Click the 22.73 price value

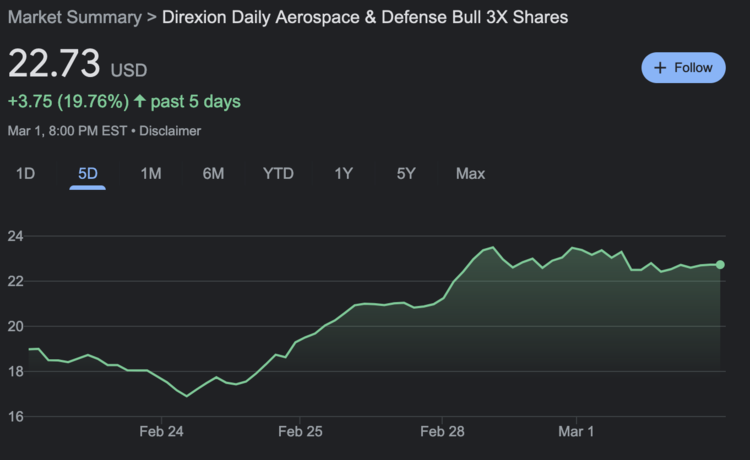tap(55, 65)
